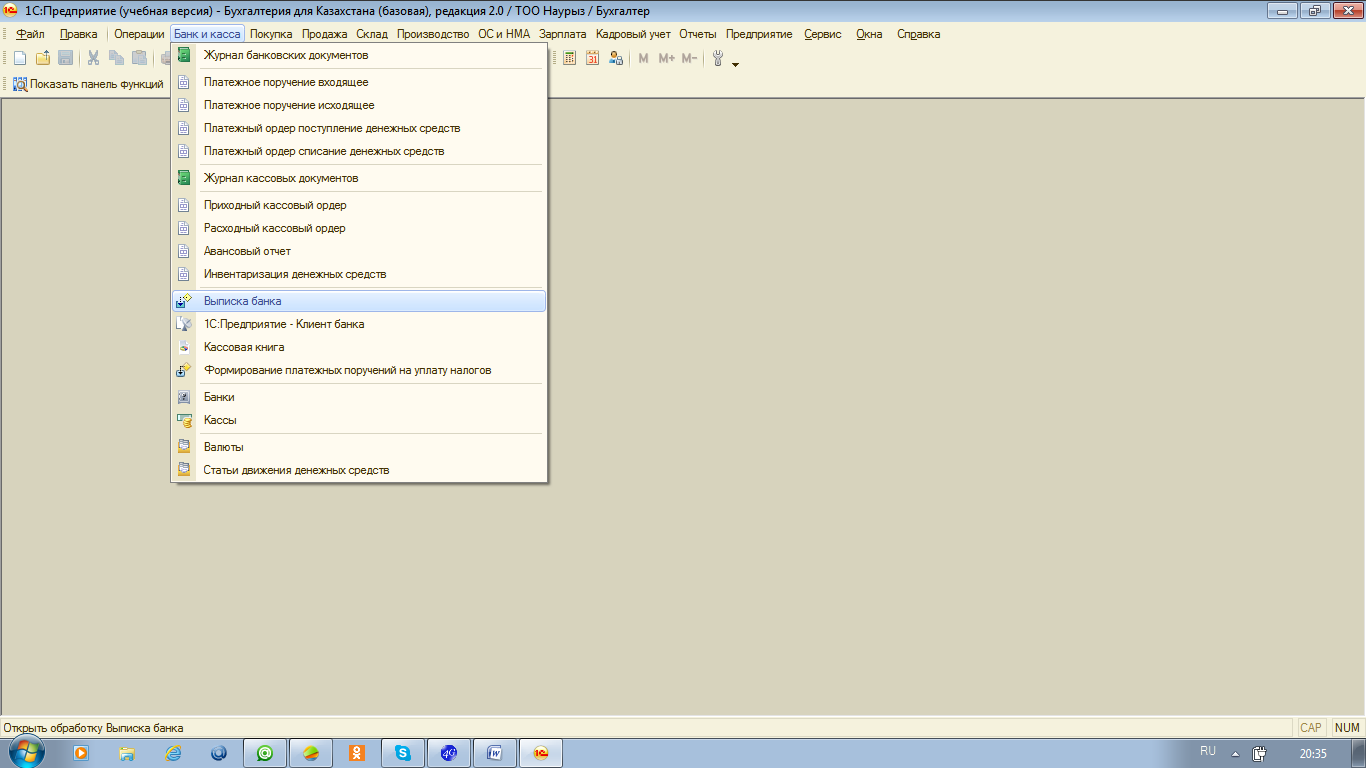Open Internet Explorer from the taskbar

coord(173,752)
